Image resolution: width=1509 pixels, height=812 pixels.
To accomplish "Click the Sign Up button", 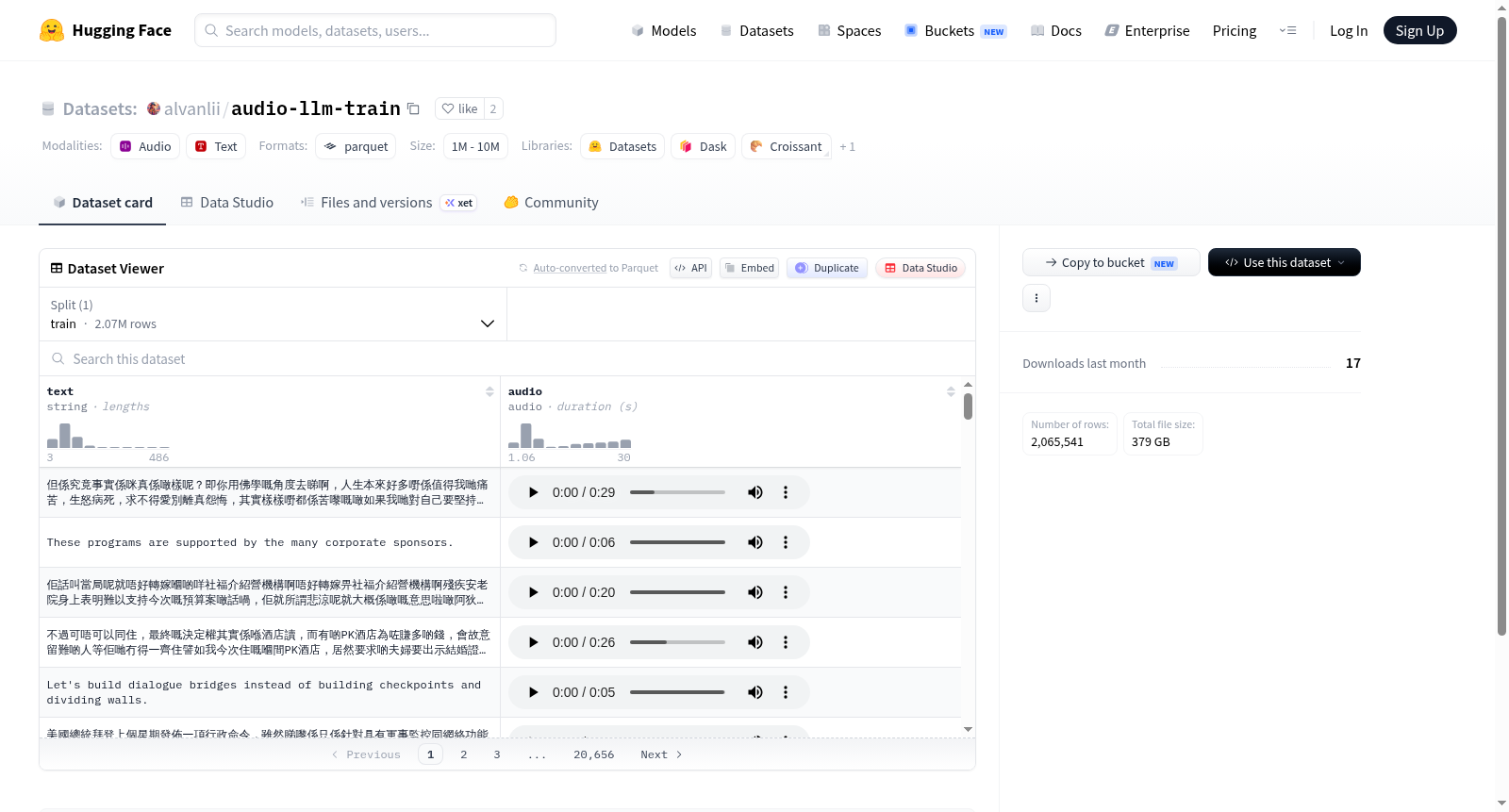I will [x=1419, y=30].
